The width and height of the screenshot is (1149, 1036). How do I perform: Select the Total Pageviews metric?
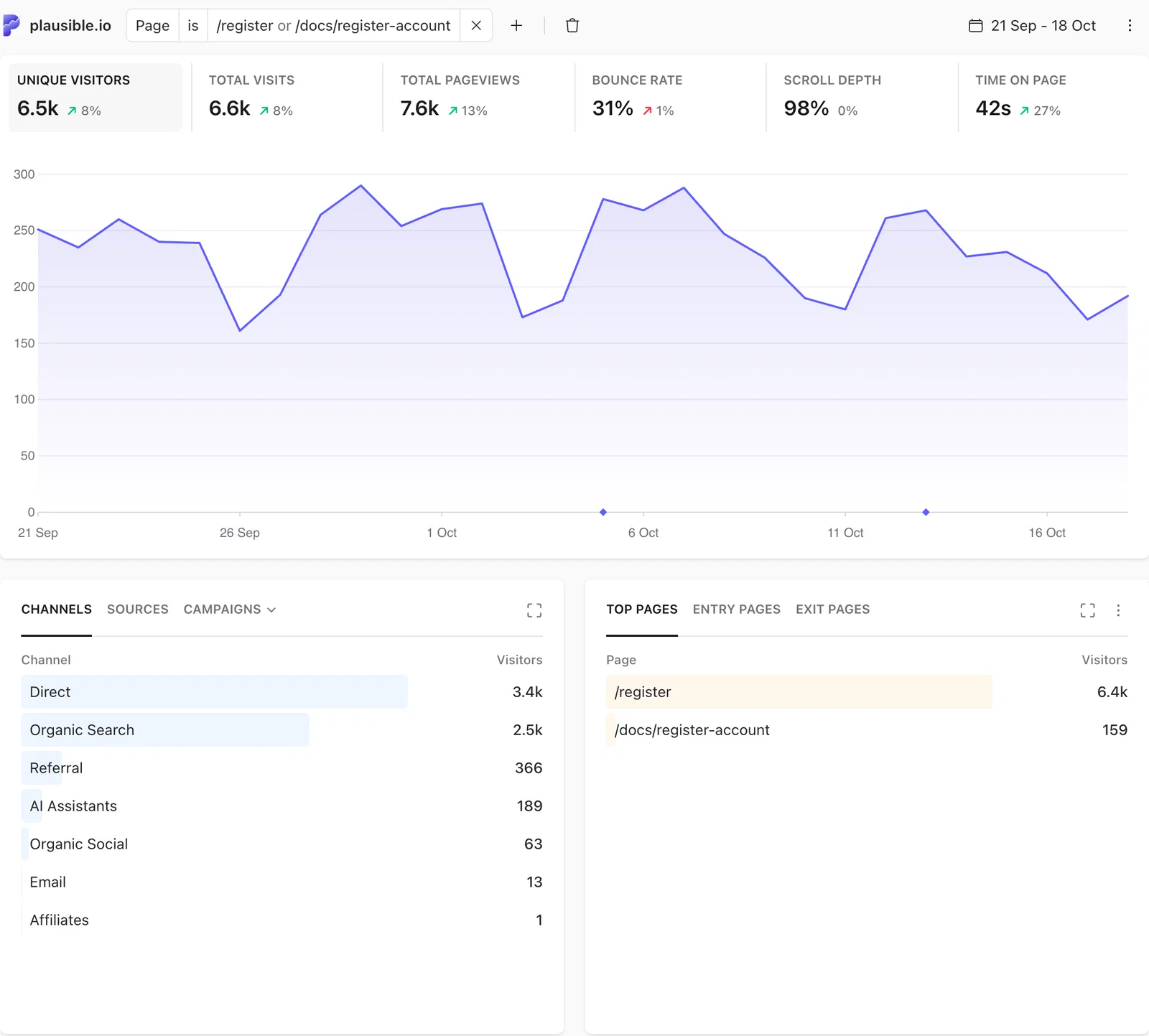(x=479, y=98)
